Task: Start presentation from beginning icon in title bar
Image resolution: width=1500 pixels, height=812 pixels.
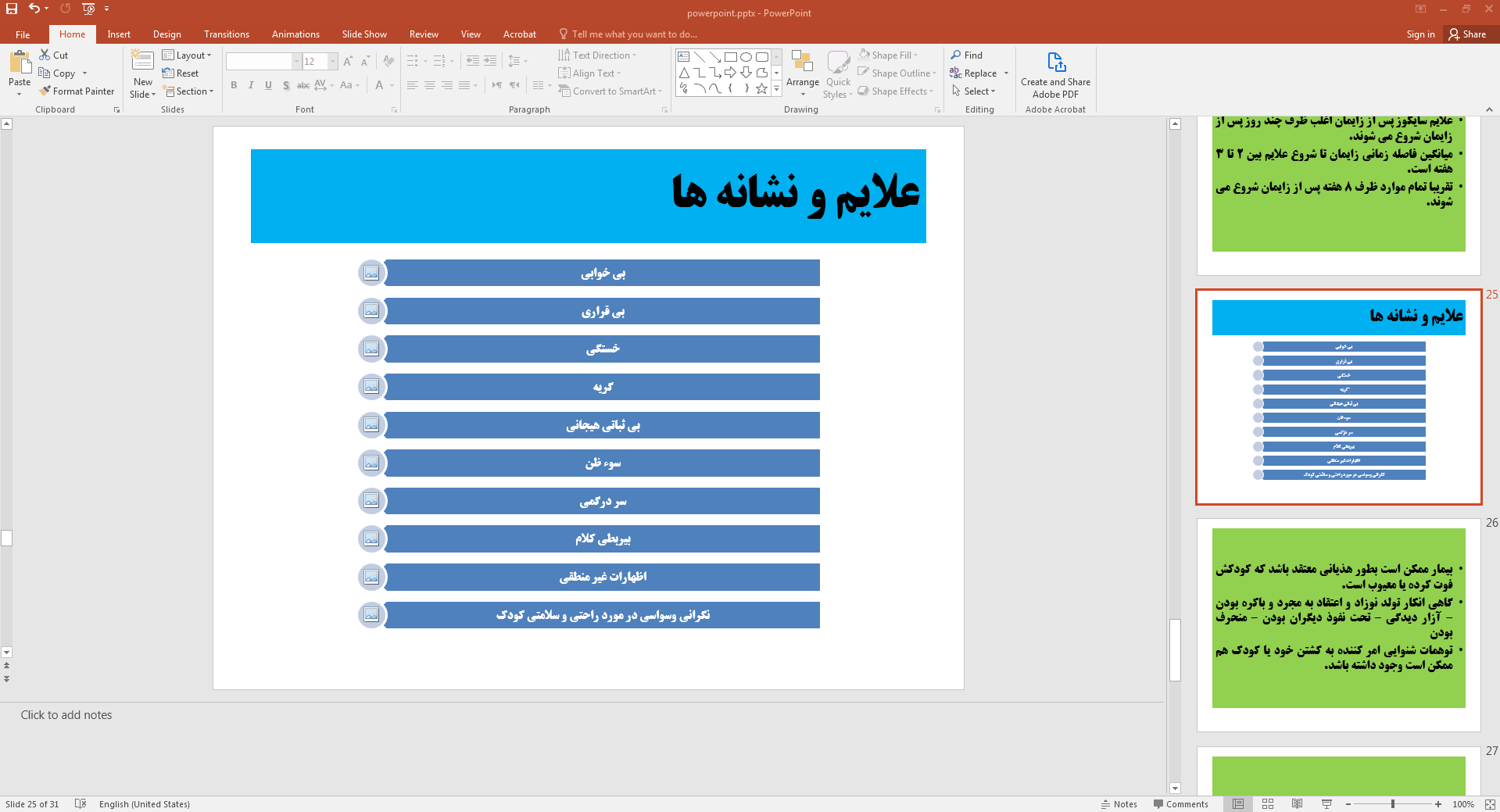Action: click(88, 9)
